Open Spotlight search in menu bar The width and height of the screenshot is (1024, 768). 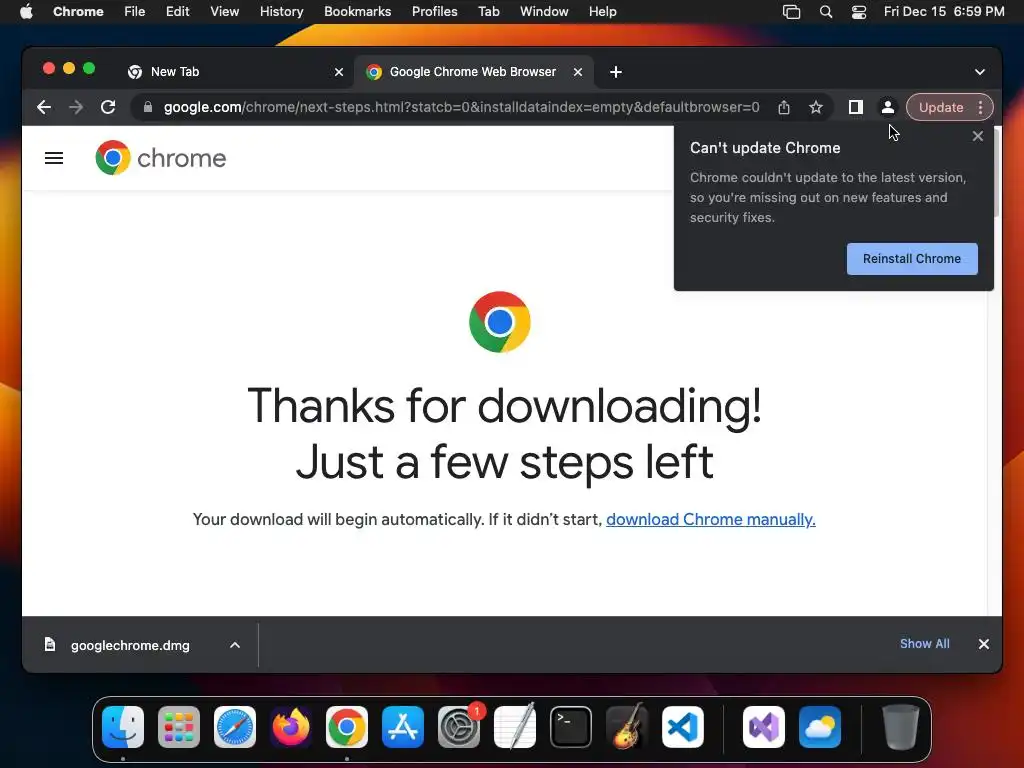[825, 12]
